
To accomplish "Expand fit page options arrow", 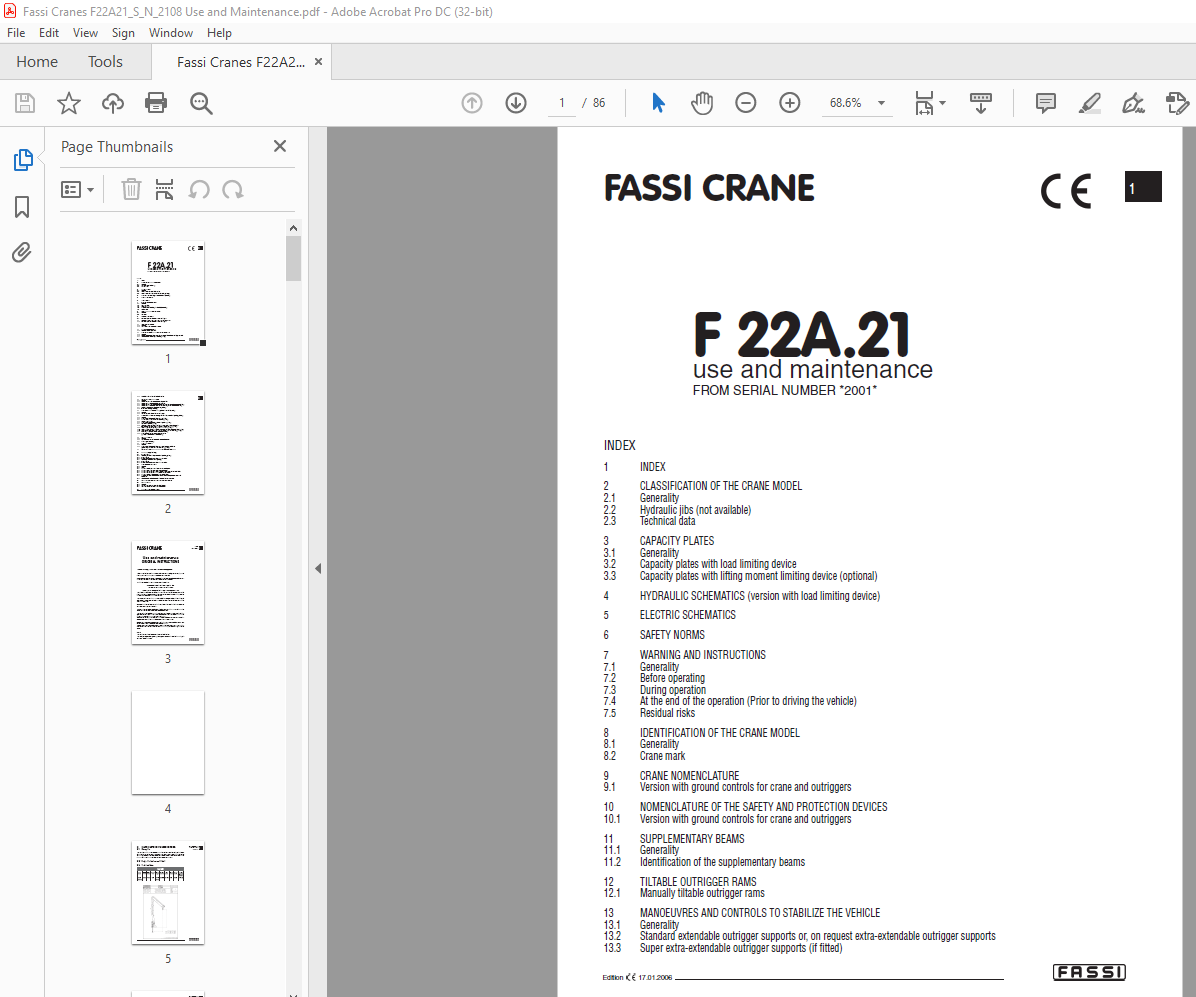I will click(x=943, y=103).
